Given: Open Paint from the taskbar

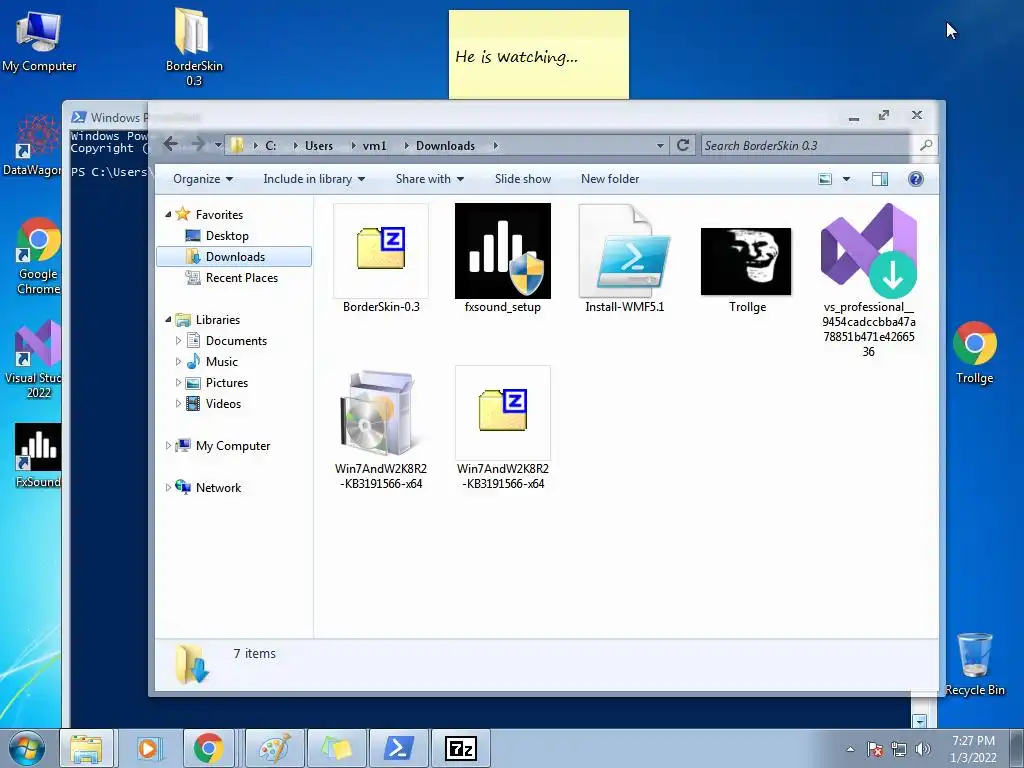Looking at the screenshot, I should (275, 748).
